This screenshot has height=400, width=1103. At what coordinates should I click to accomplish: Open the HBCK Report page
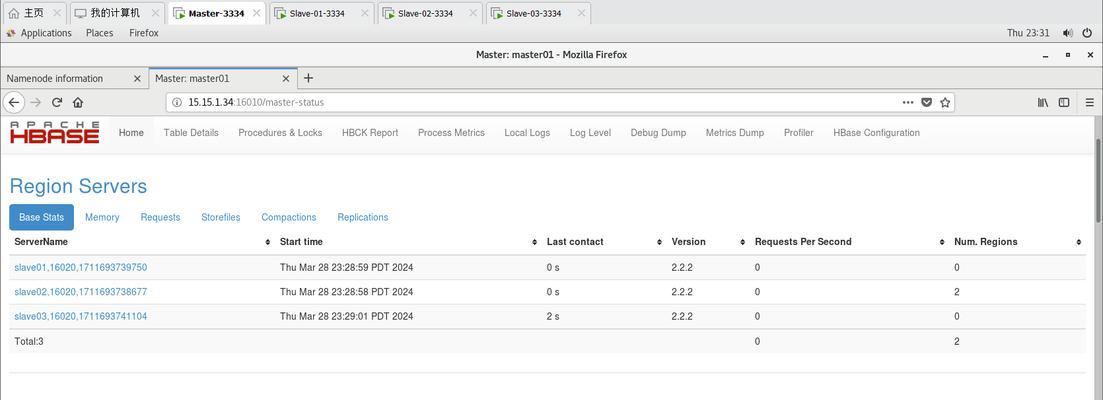tap(370, 132)
